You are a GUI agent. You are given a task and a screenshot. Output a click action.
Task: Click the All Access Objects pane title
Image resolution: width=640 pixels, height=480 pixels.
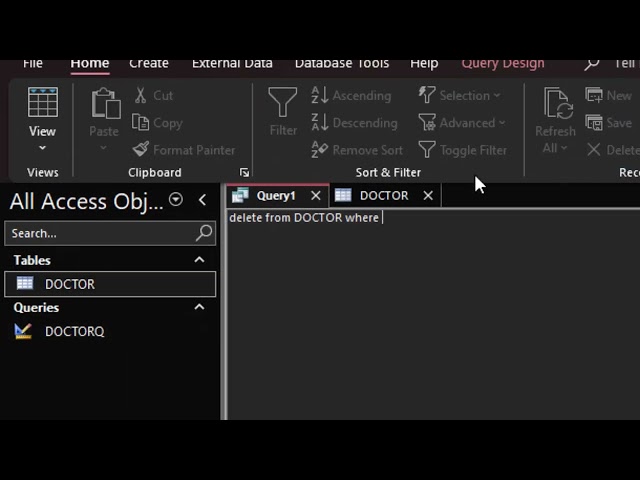[86, 202]
